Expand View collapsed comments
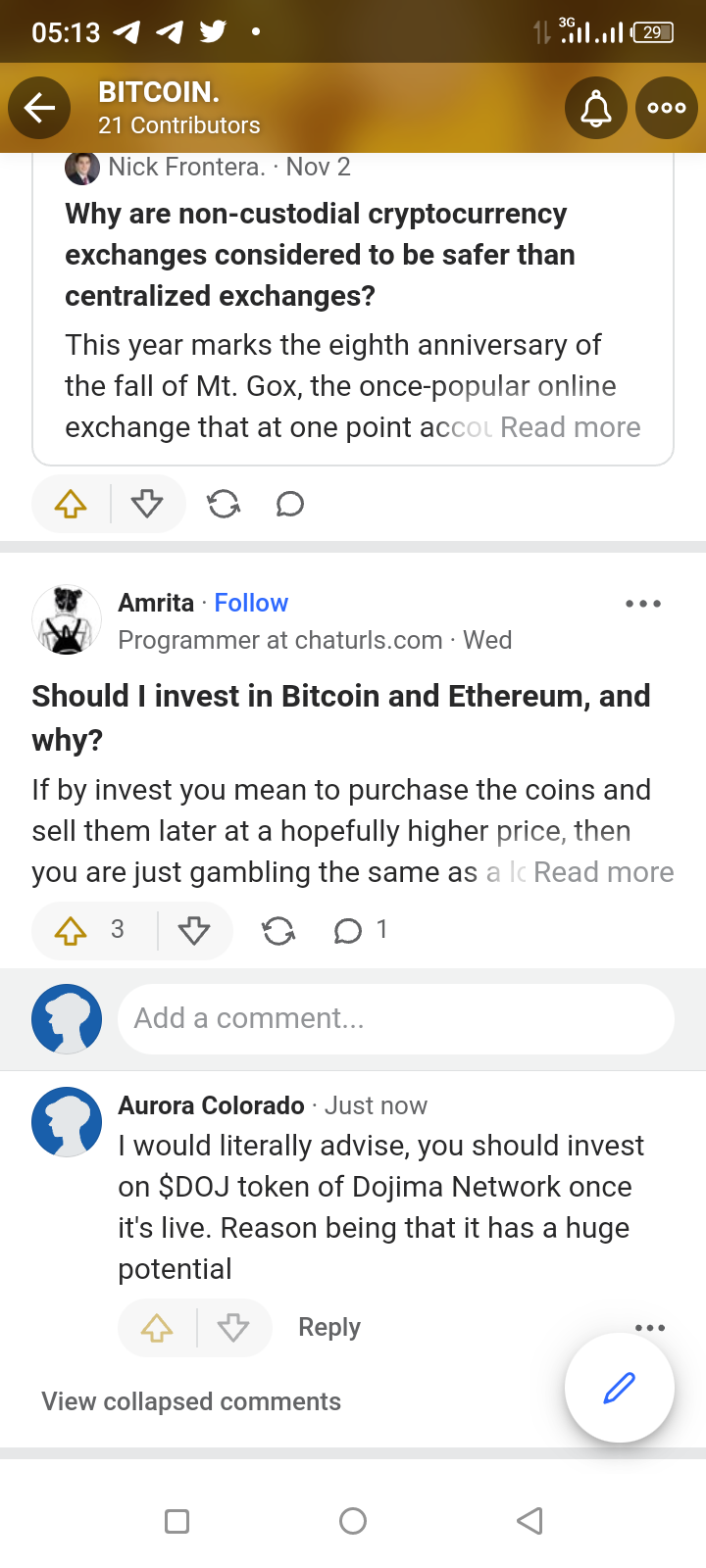Viewport: 706px width, 1568px height. (191, 1401)
